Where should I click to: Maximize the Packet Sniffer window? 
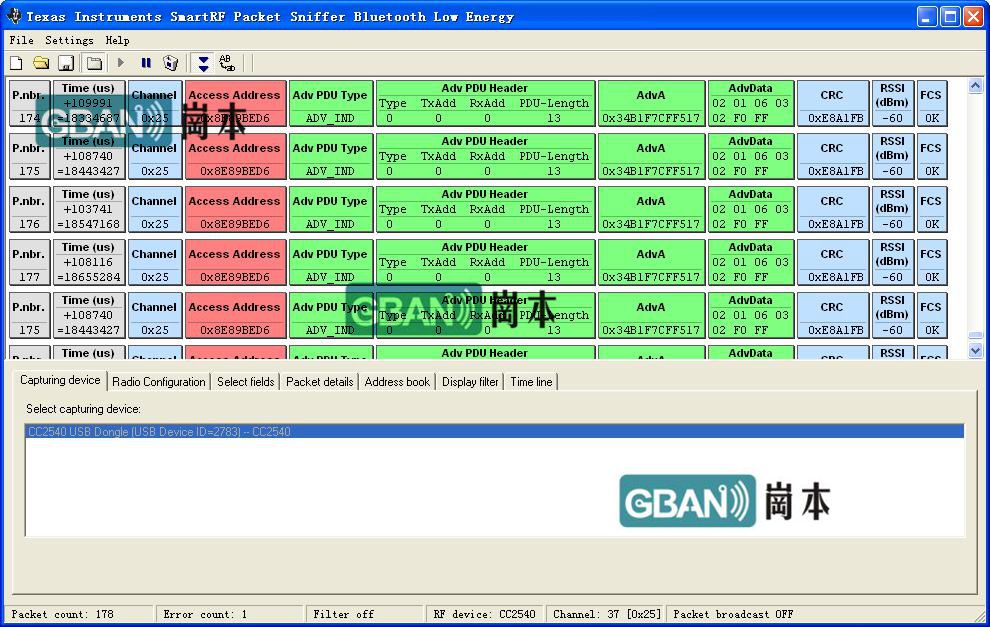(950, 16)
